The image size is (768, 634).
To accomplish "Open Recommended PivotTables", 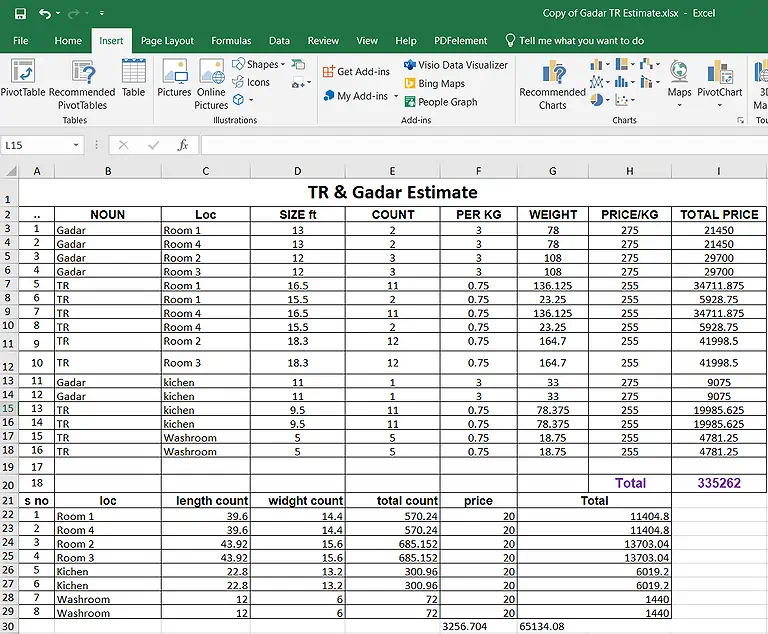I will pyautogui.click(x=82, y=84).
